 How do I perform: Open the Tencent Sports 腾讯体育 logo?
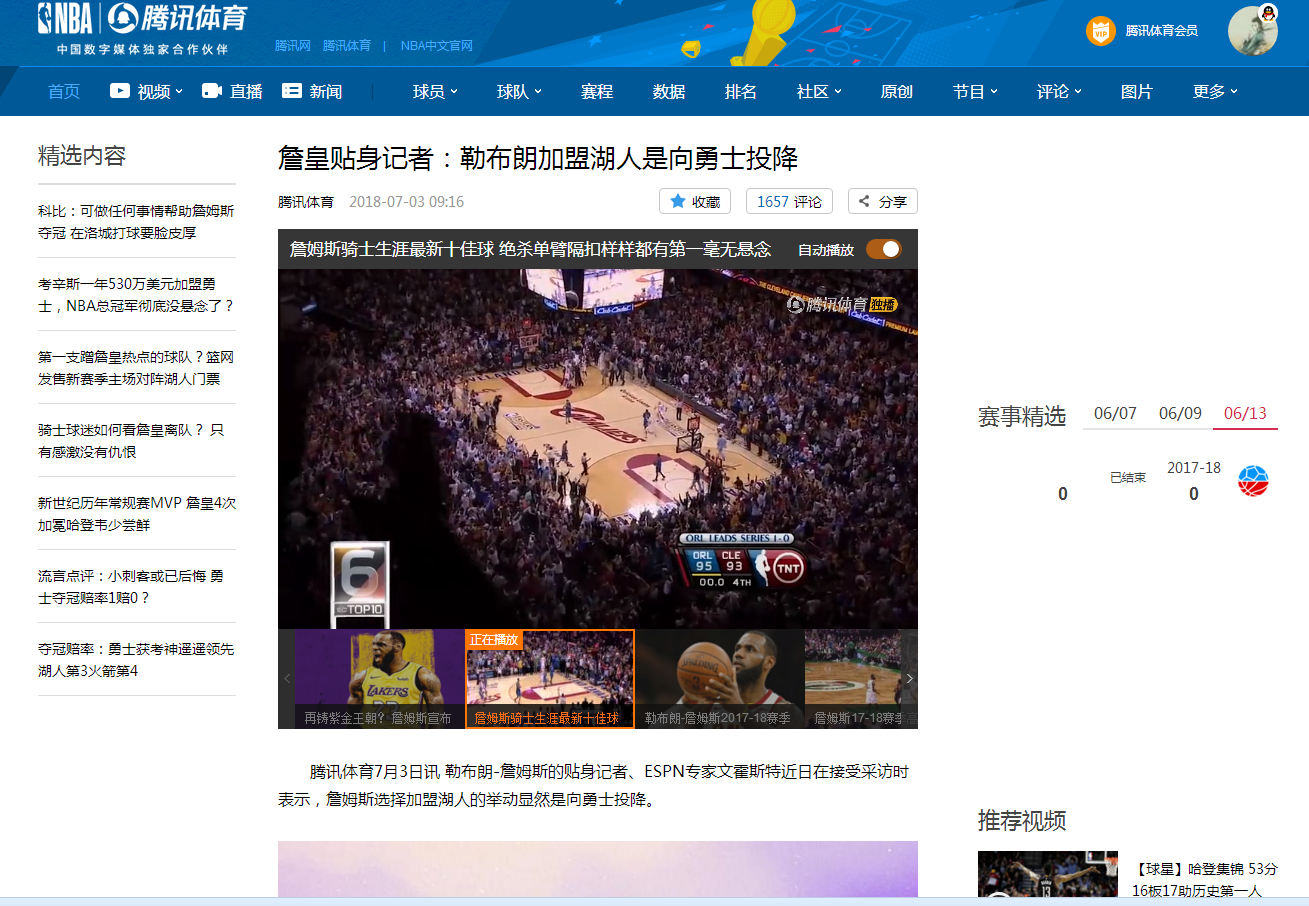(x=176, y=19)
